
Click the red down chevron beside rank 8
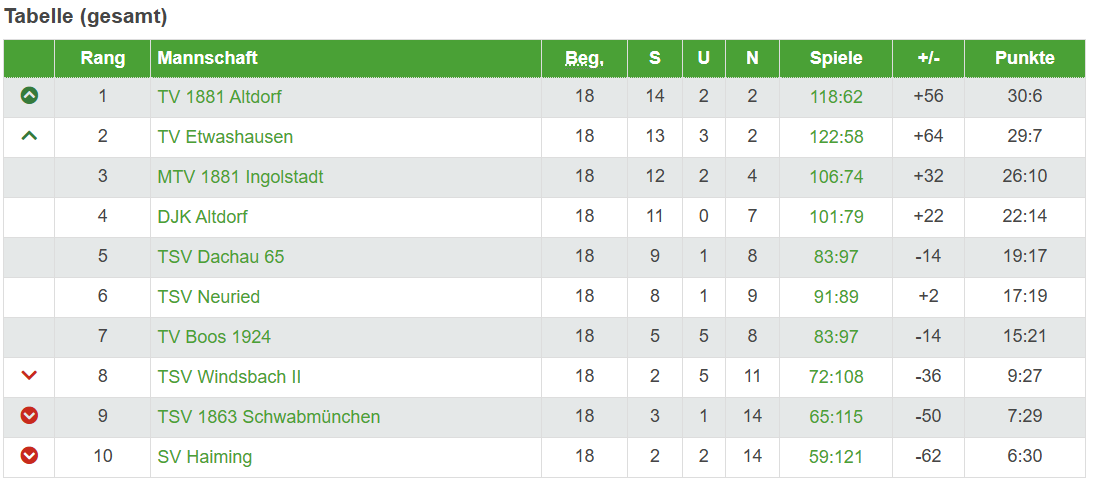tap(29, 376)
